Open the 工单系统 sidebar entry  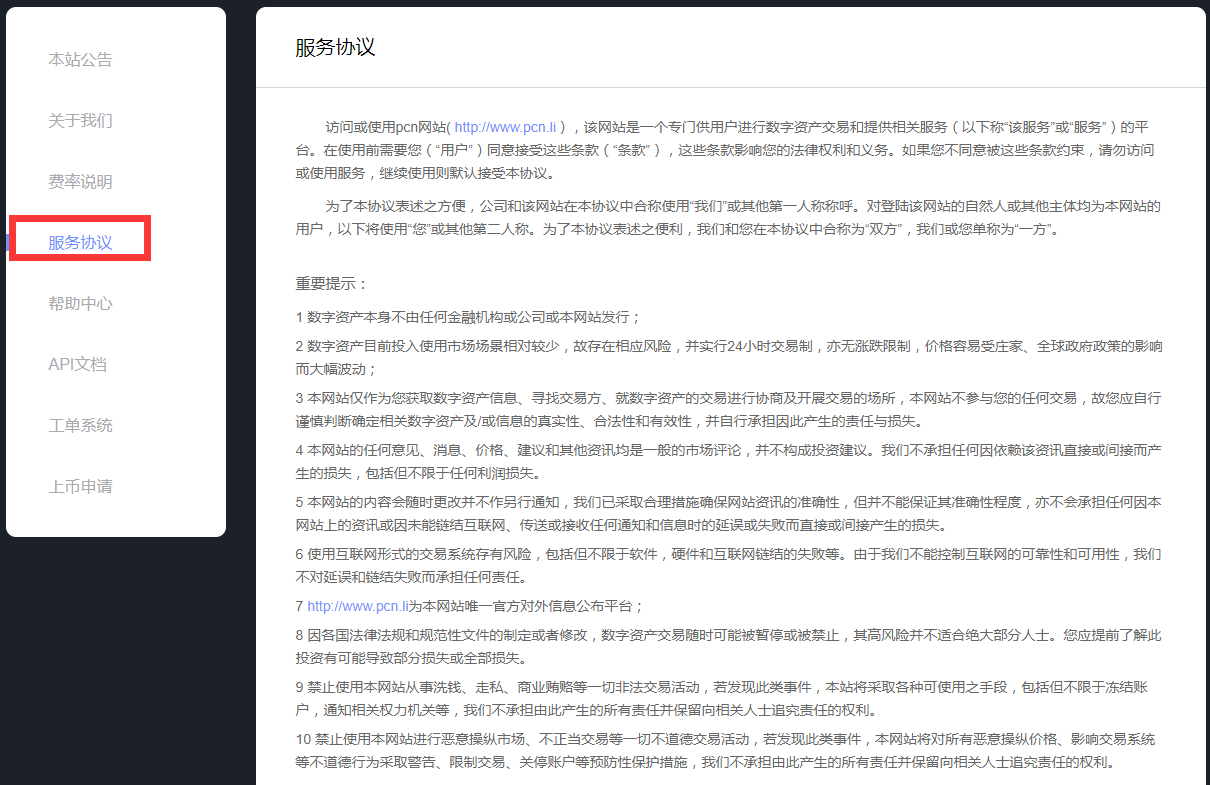pyautogui.click(x=80, y=426)
